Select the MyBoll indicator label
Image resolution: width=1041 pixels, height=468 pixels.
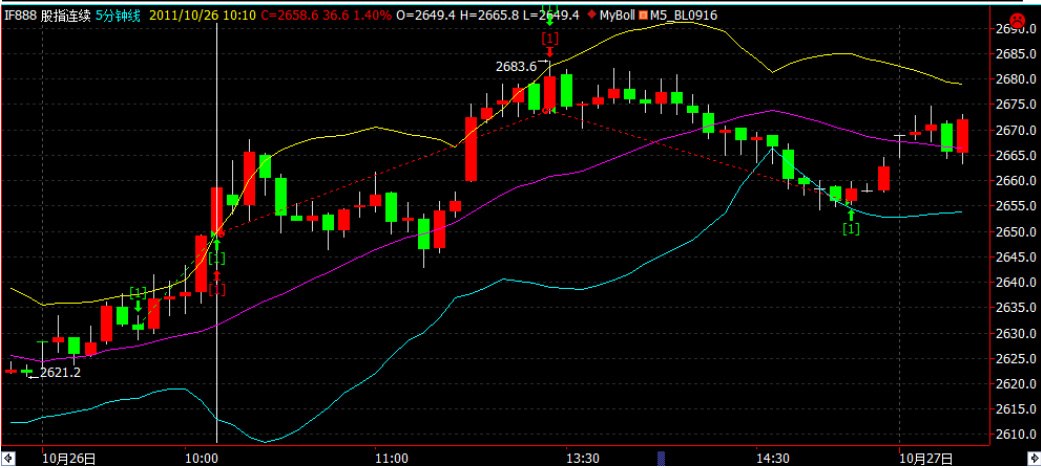[x=616, y=16]
